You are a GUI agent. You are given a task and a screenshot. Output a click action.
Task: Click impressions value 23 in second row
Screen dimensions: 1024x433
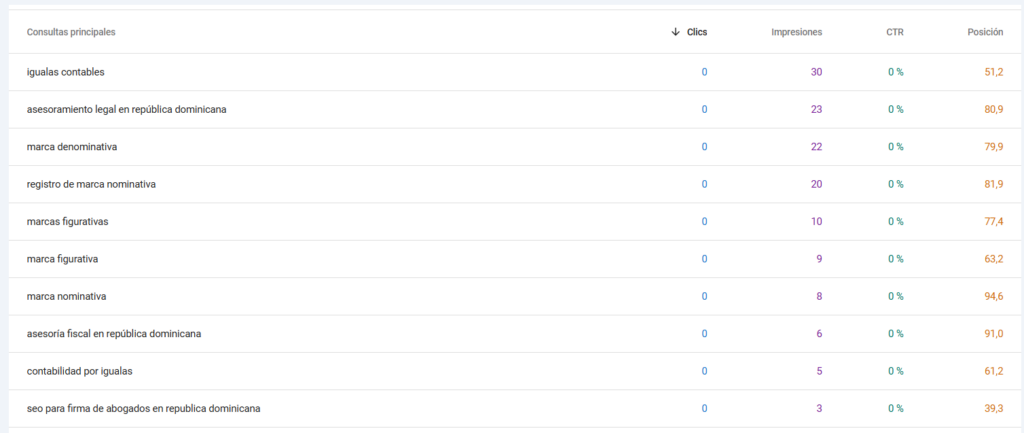click(816, 110)
